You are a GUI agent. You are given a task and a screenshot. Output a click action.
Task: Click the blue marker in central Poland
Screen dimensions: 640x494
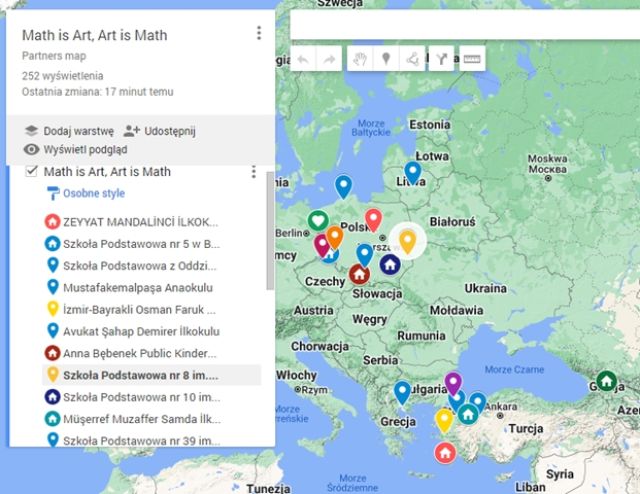point(364,255)
